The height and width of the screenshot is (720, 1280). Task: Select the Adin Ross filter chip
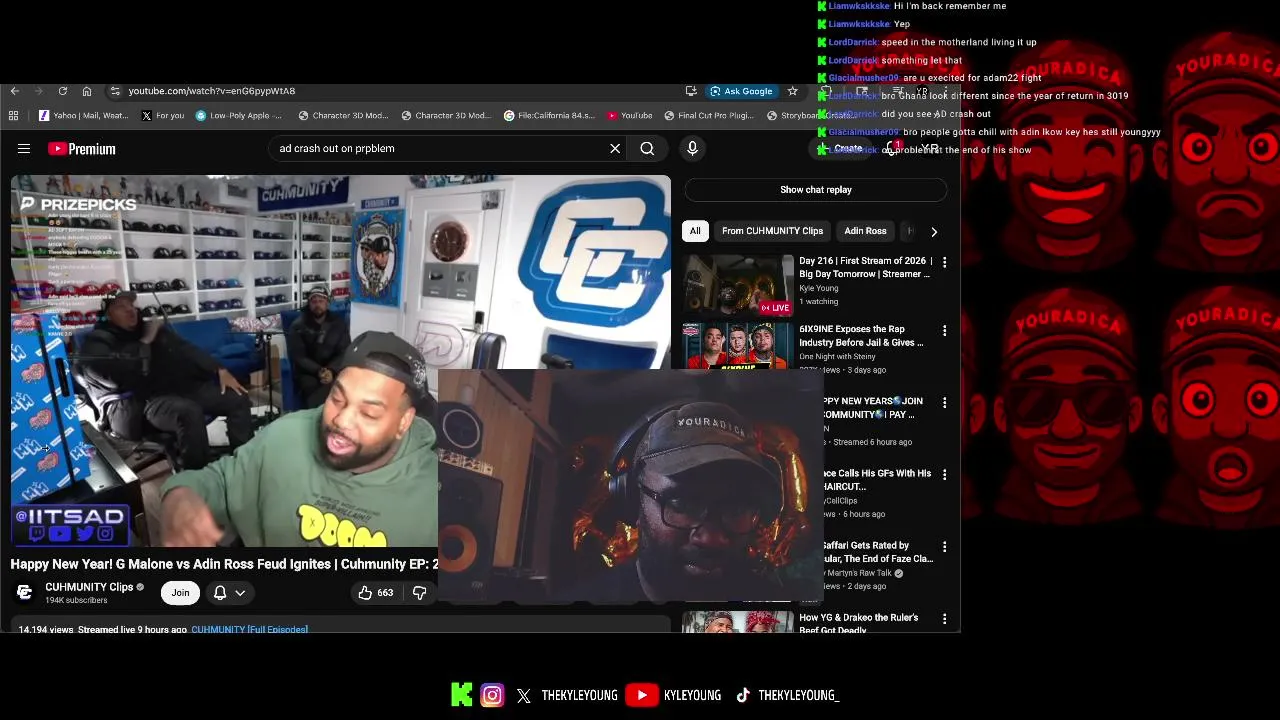(865, 231)
